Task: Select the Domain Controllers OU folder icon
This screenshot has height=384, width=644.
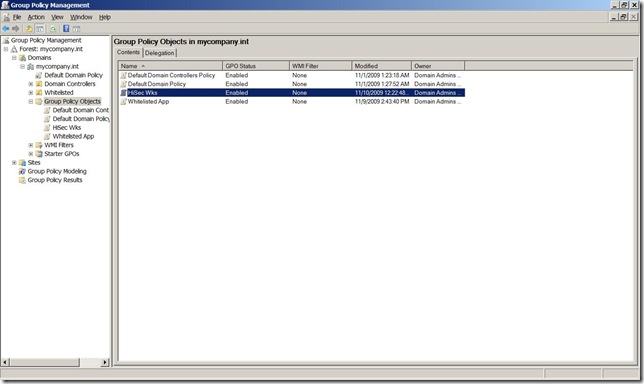Action: click(x=39, y=84)
